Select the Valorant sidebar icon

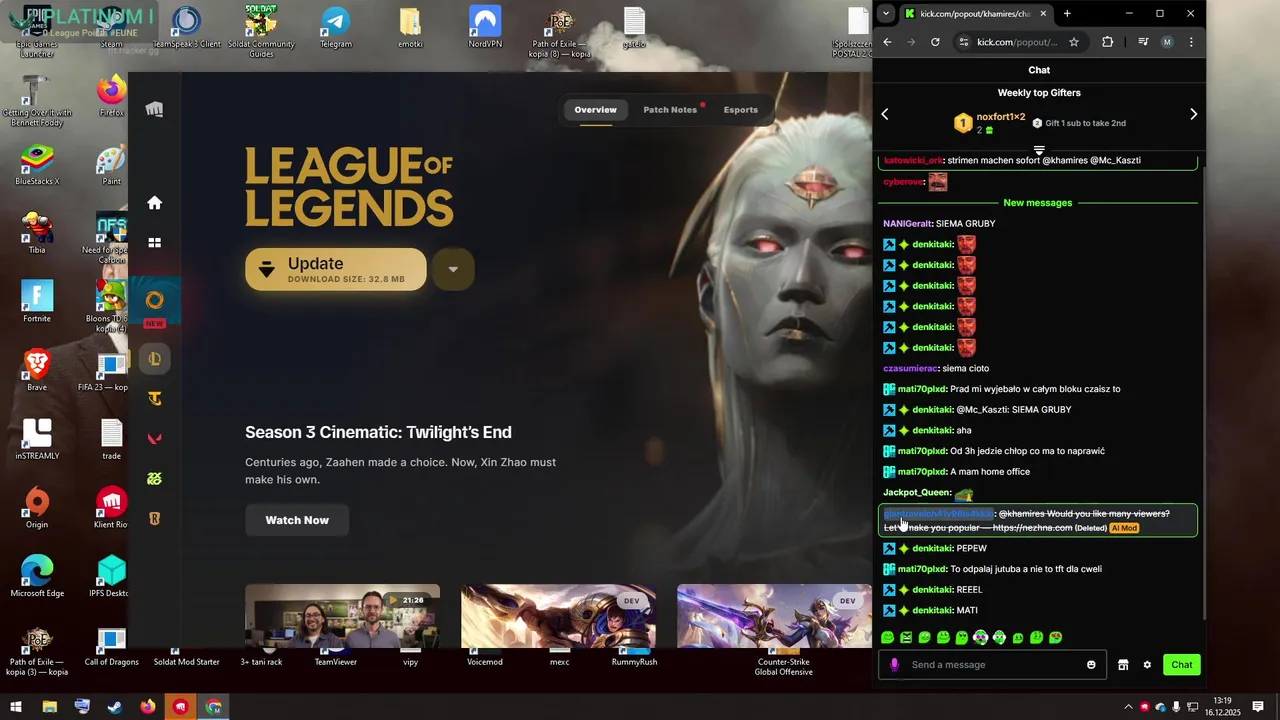tap(154, 438)
